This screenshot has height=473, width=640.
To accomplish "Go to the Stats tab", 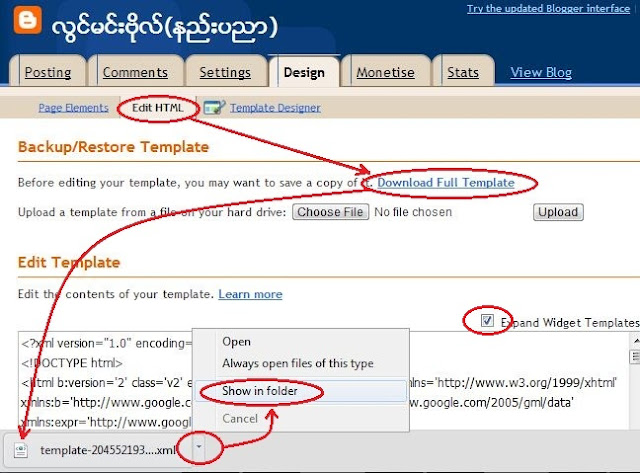I will (463, 72).
